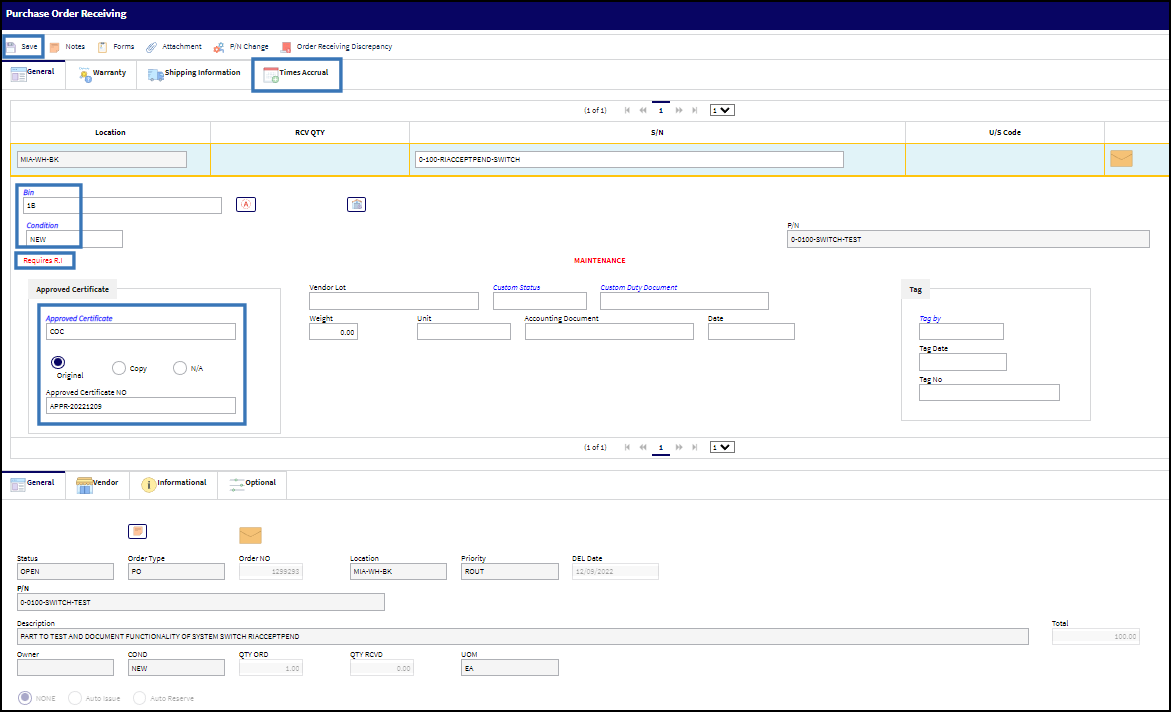The image size is (1171, 712).
Task: Click the red A icon beside the Bin field
Action: click(246, 204)
